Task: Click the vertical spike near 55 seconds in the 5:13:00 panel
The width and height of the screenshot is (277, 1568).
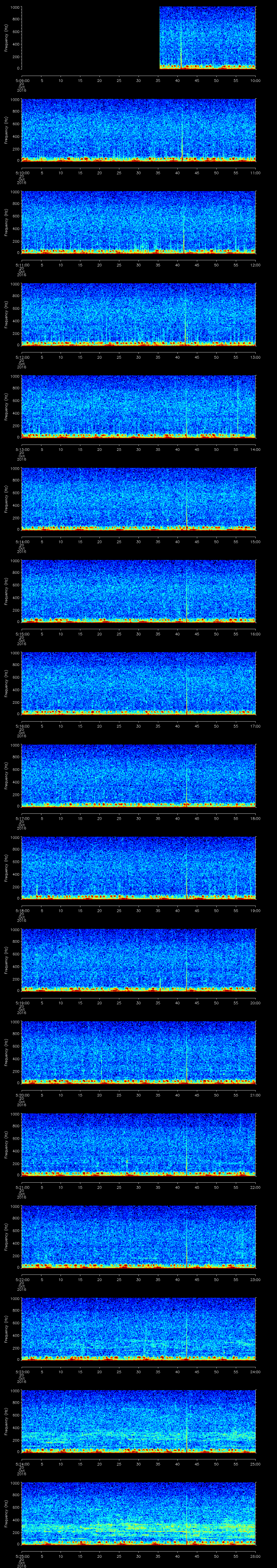Action: tap(238, 407)
